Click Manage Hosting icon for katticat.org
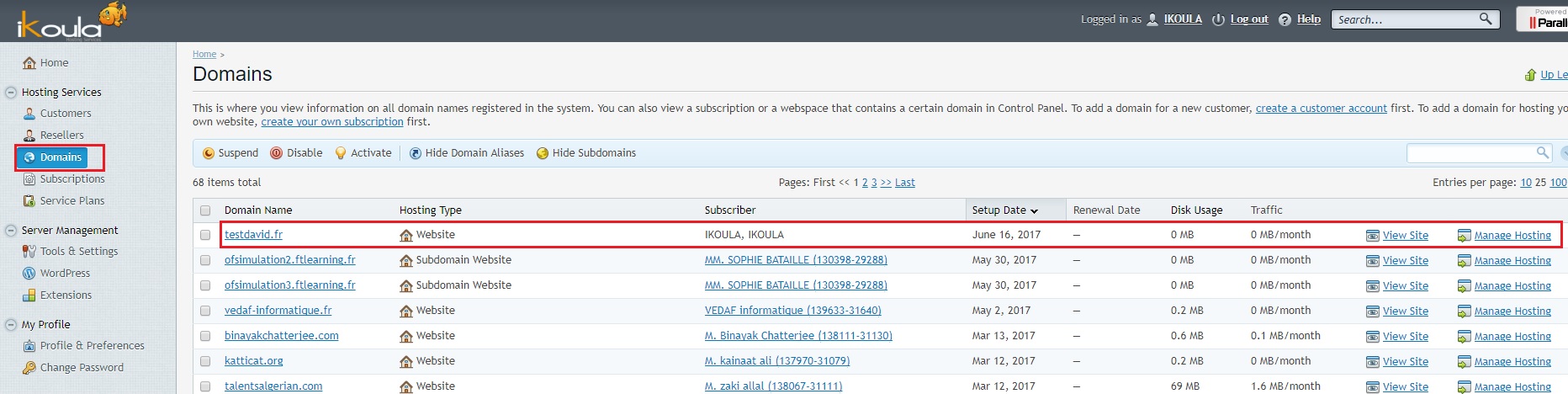 click(x=1464, y=362)
